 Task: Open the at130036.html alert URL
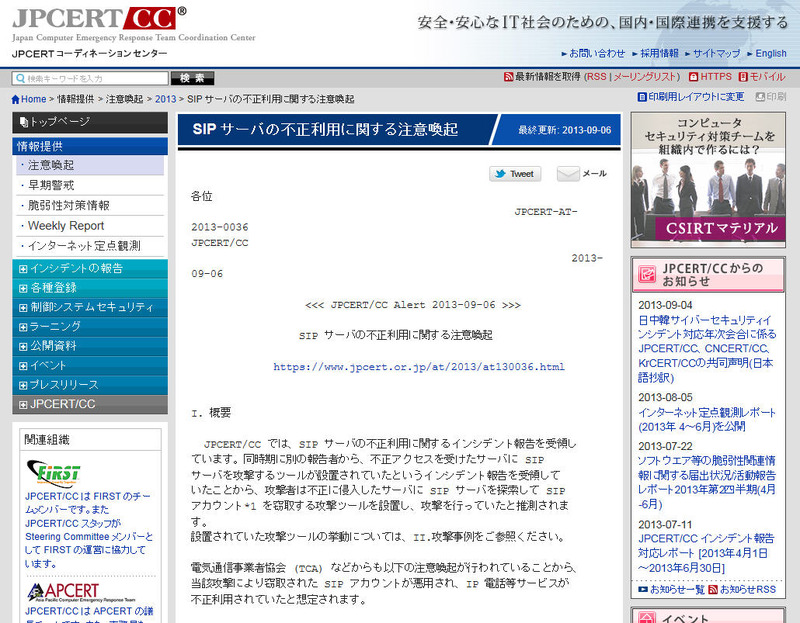point(419,367)
